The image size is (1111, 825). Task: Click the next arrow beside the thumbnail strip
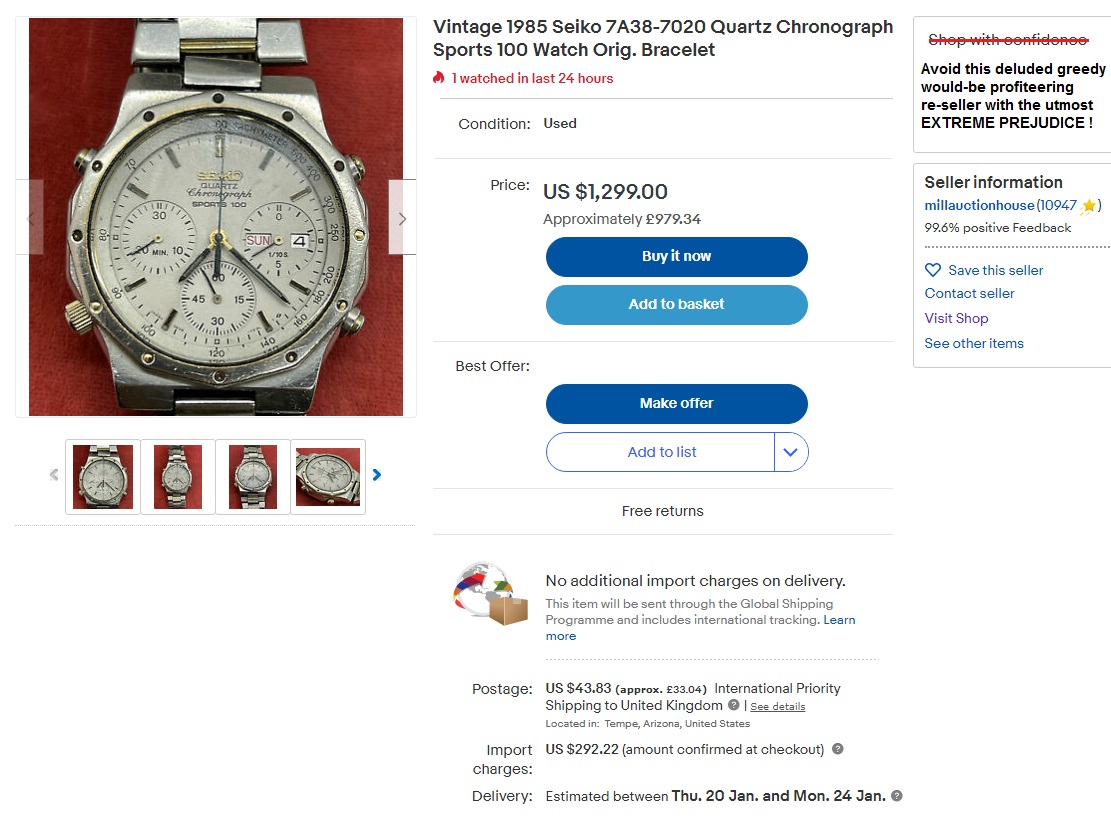pyautogui.click(x=377, y=475)
